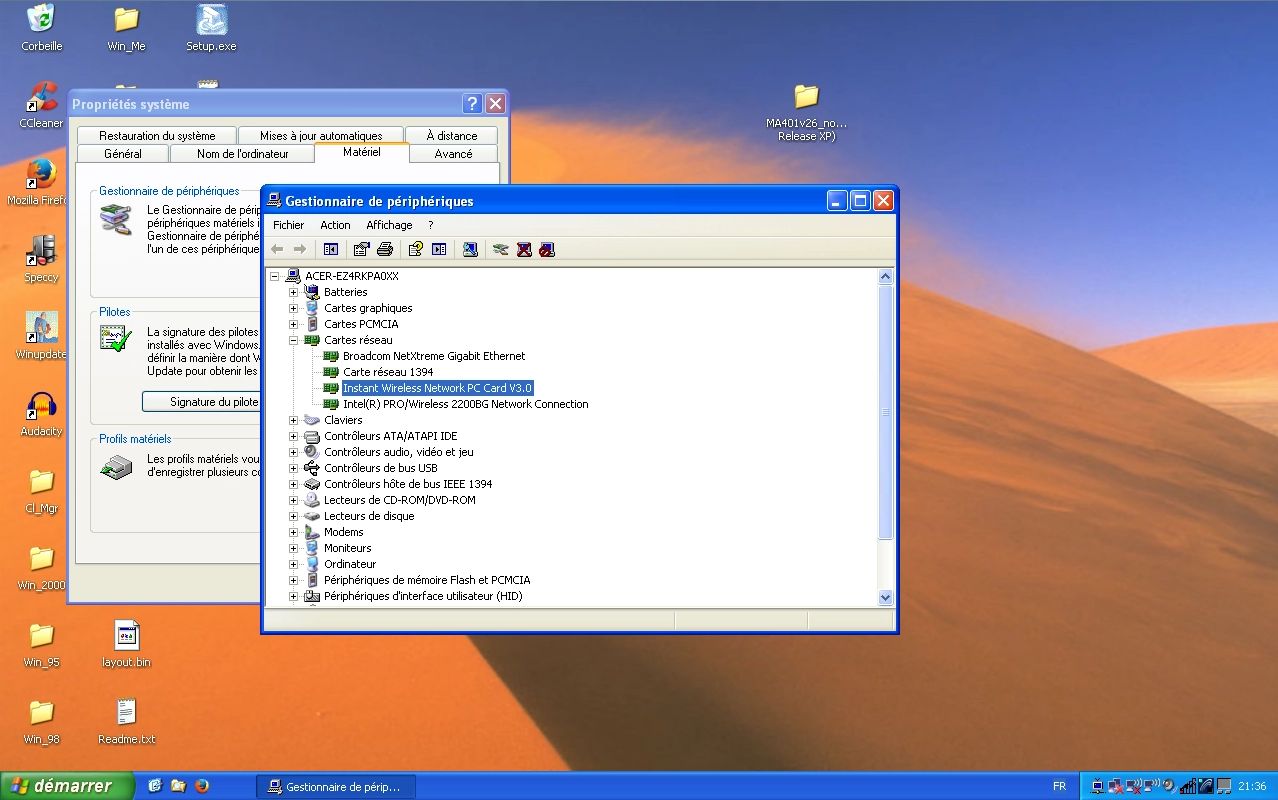
Task: Collapse the Cartes réseau node
Action: [294, 340]
